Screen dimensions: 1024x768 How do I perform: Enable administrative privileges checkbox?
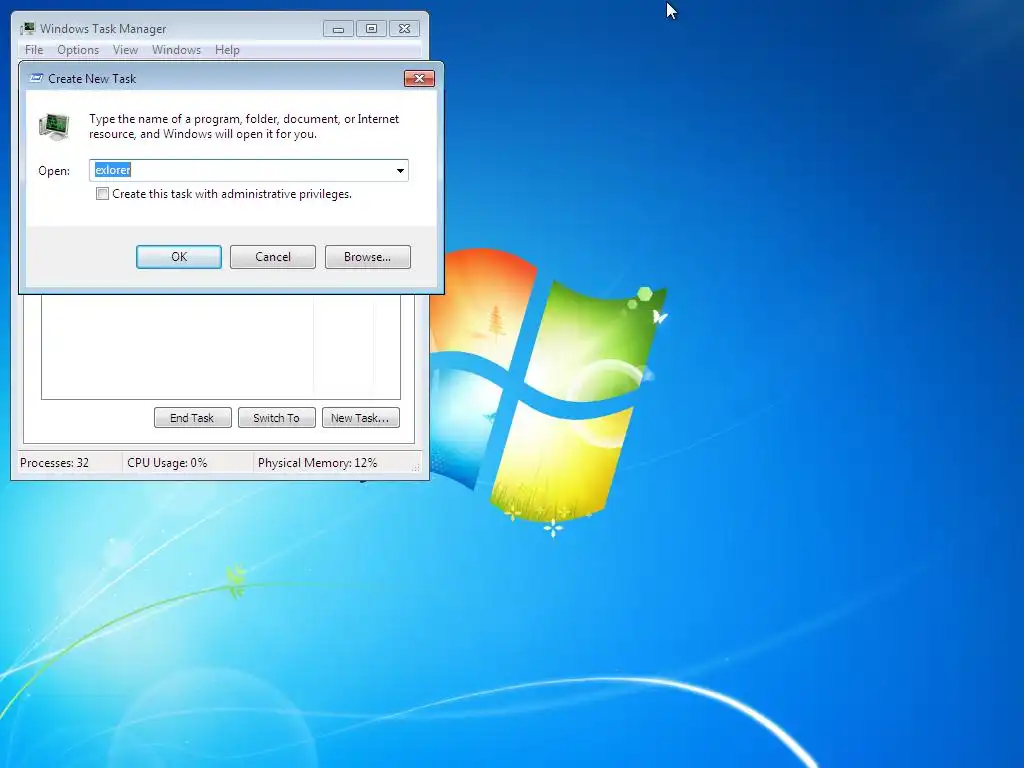point(103,194)
